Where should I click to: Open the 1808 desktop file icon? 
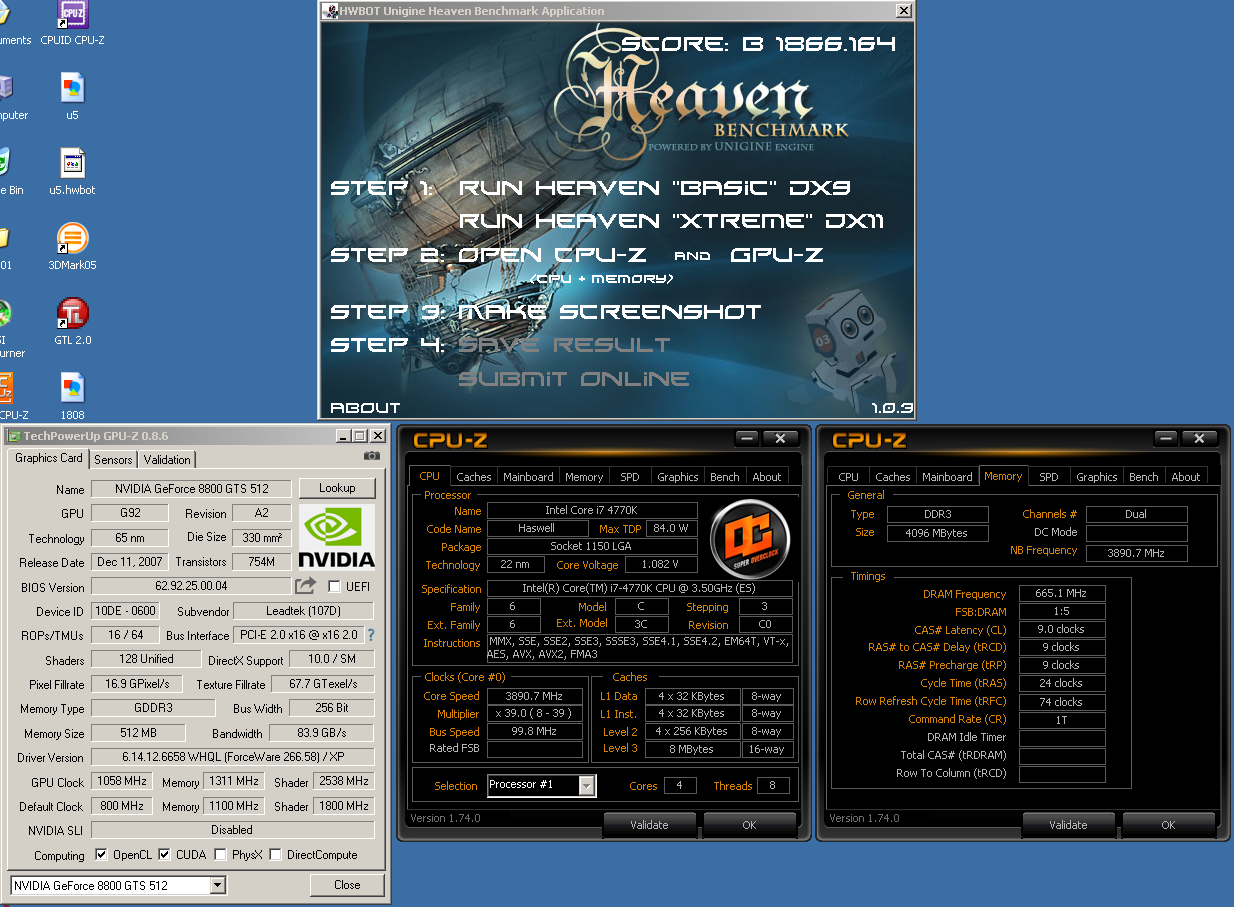tap(72, 388)
